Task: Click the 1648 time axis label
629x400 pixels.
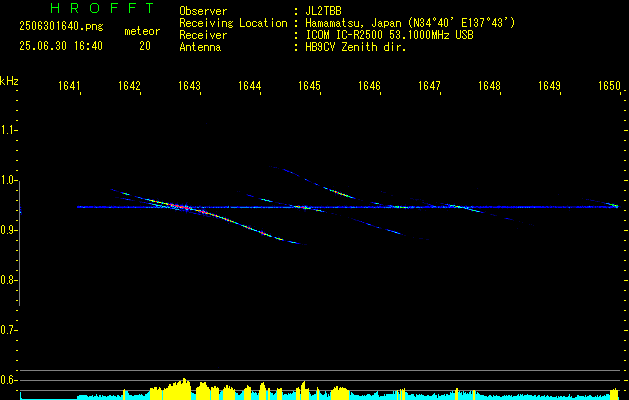Action: pyautogui.click(x=489, y=86)
